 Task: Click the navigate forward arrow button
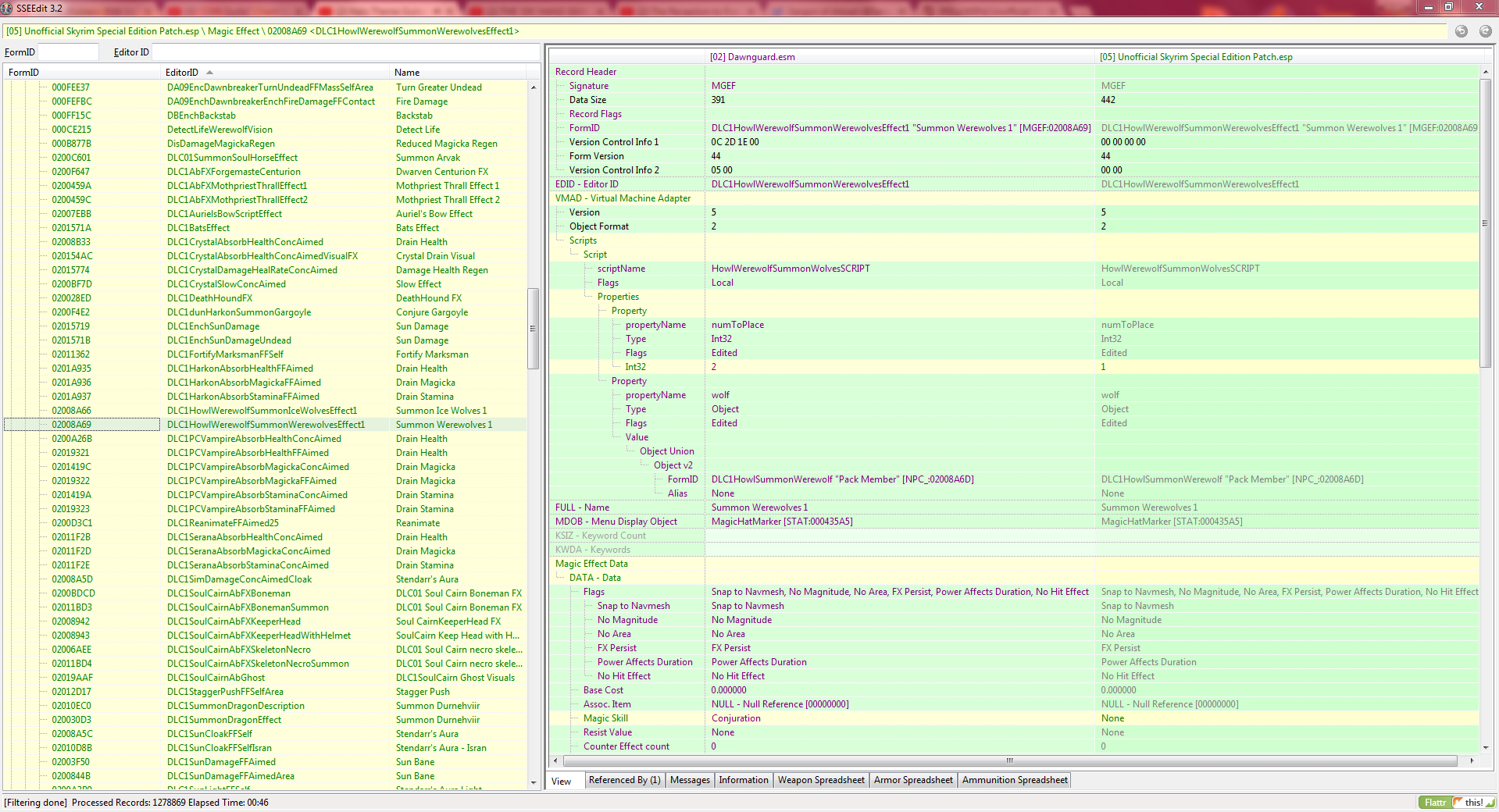[1485, 31]
